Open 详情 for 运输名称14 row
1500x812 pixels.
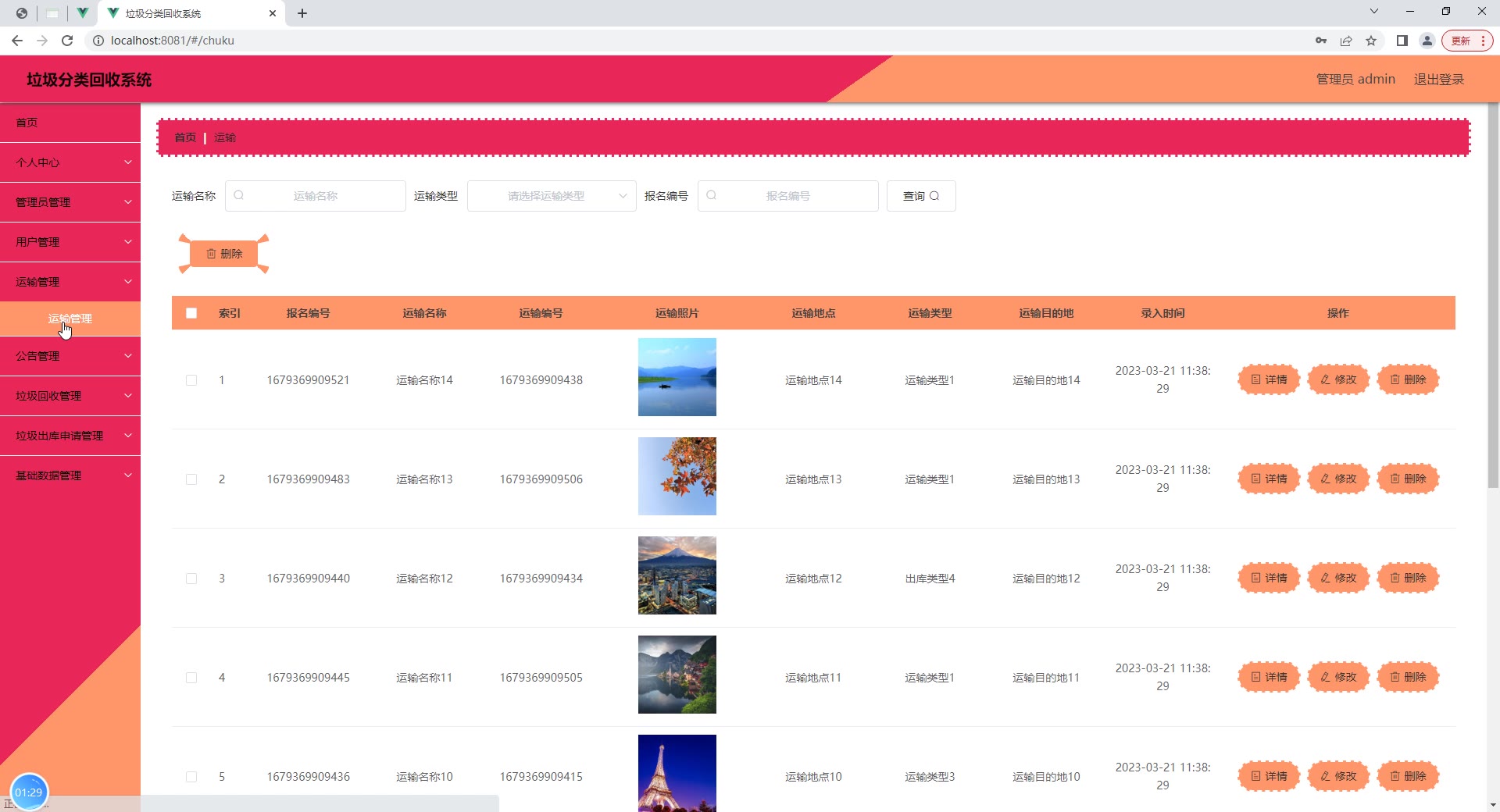(x=1269, y=379)
